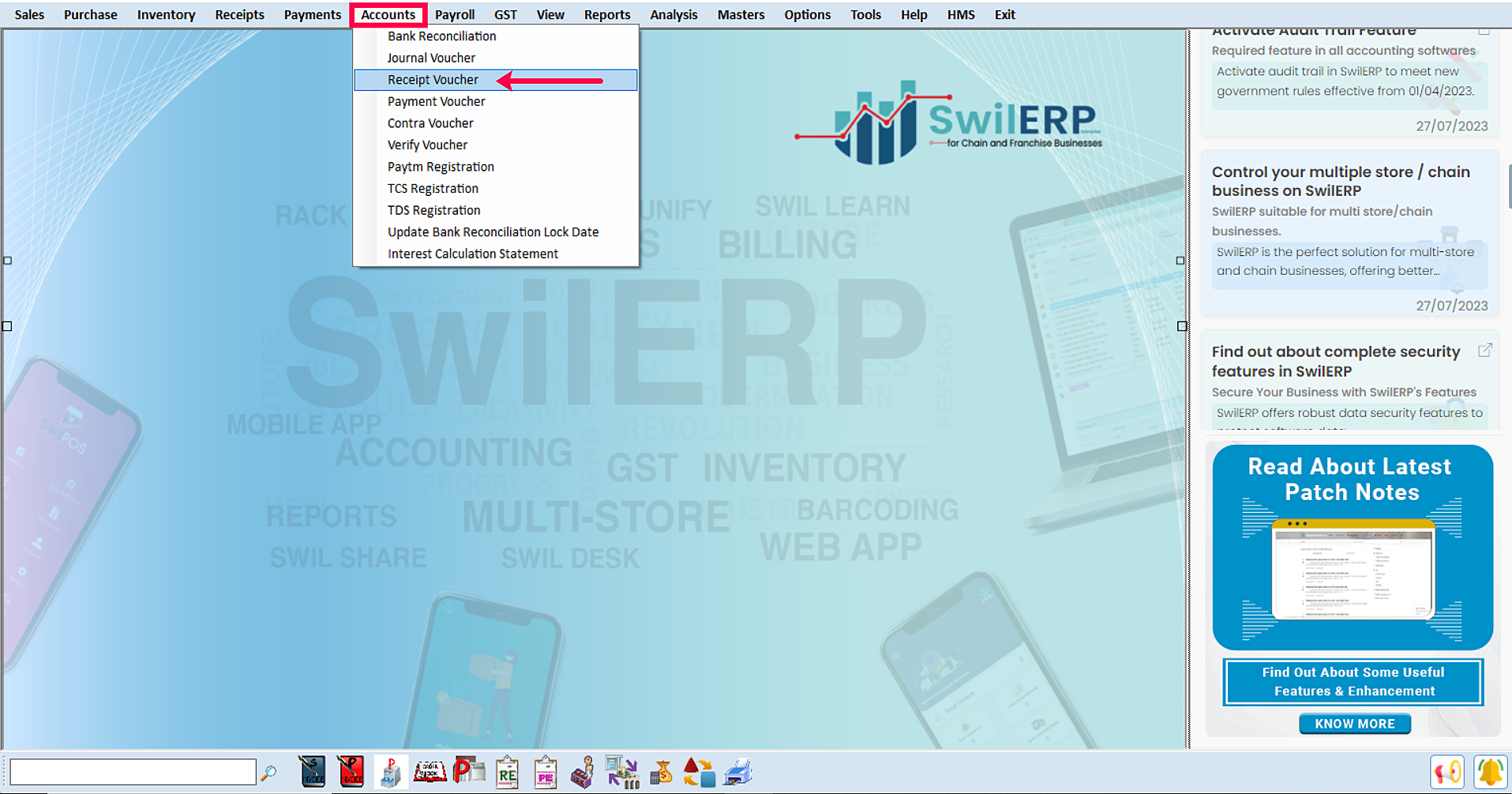Click the SwilERP logo in the dashboard

coord(948,123)
